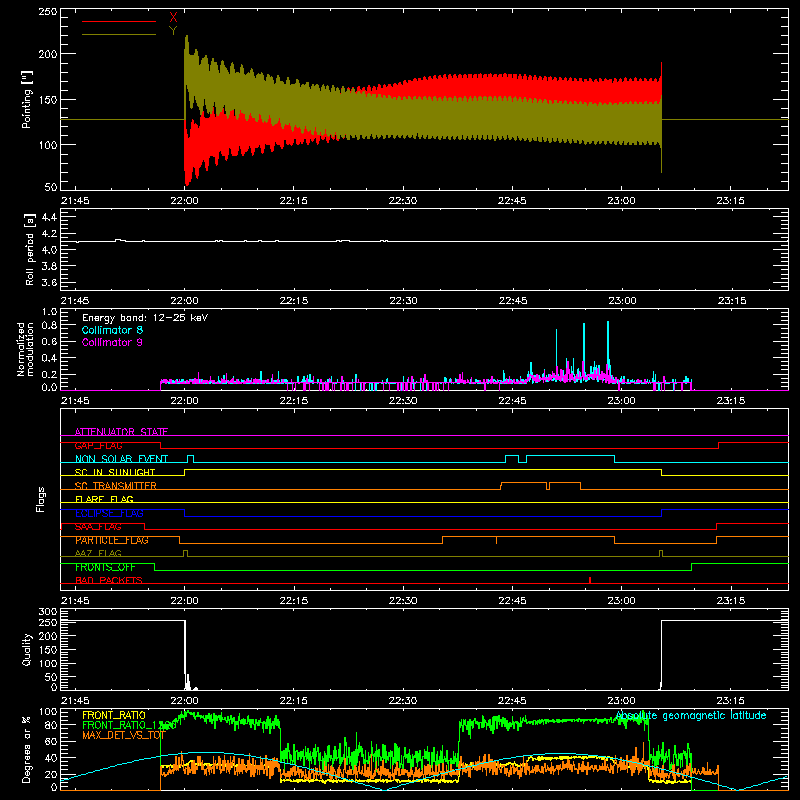800x800 pixels.
Task: Click the BAD_PACKETS flag label
Action: pyautogui.click(x=109, y=580)
